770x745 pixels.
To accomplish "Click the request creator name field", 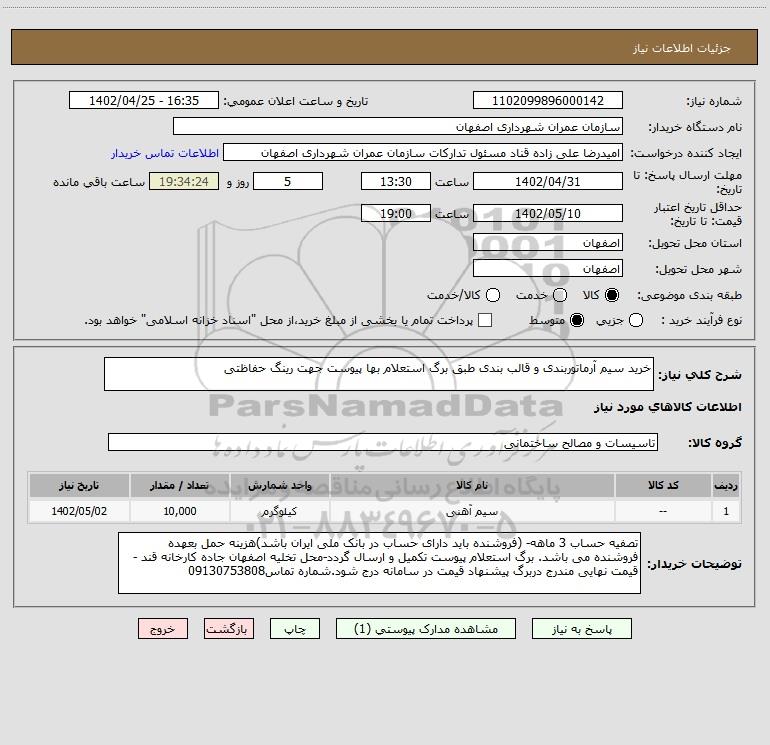I will pos(423,152).
